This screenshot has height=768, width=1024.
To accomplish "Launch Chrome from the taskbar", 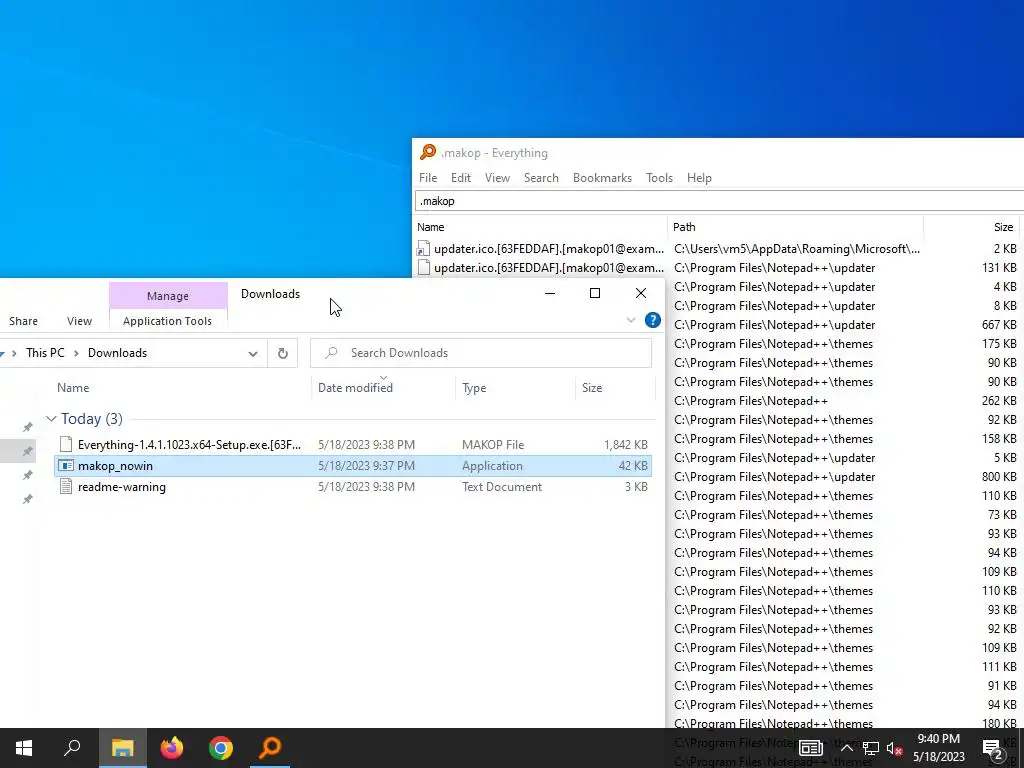I will [221, 748].
